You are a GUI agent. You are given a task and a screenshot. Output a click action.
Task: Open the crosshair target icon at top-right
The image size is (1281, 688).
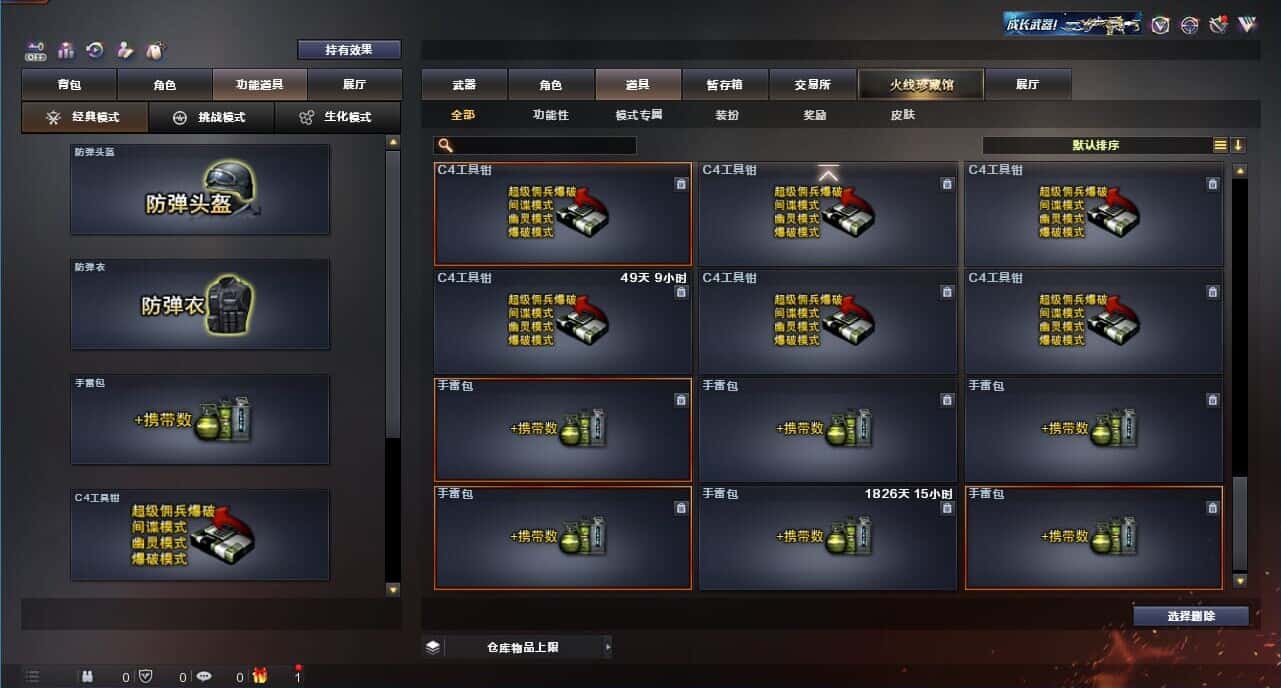1189,25
